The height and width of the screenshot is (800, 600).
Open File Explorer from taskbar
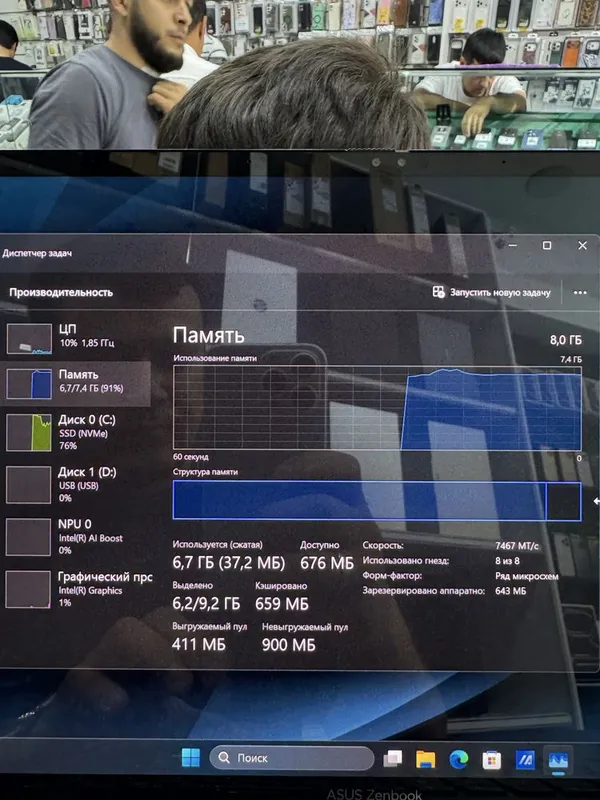click(x=426, y=759)
